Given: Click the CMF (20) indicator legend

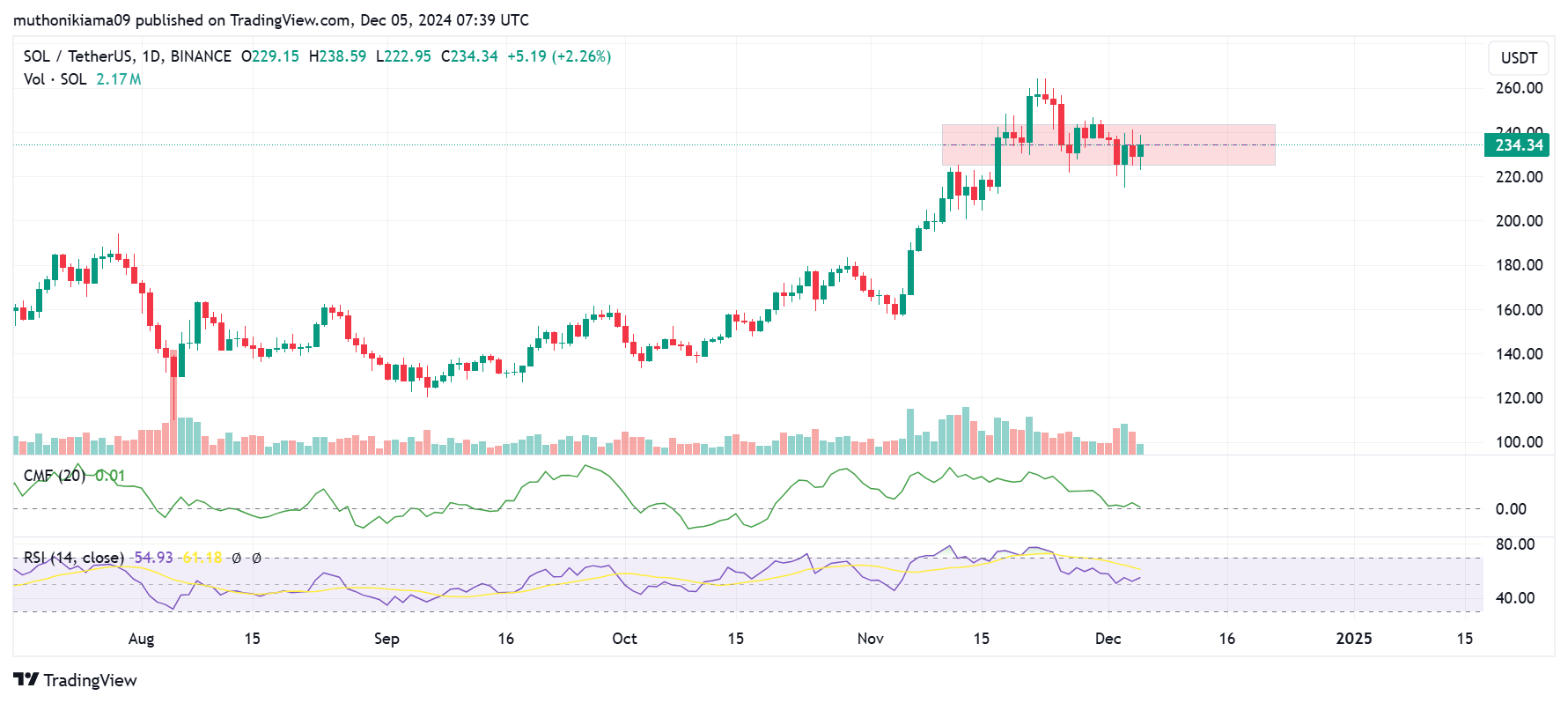Looking at the screenshot, I should click(55, 476).
